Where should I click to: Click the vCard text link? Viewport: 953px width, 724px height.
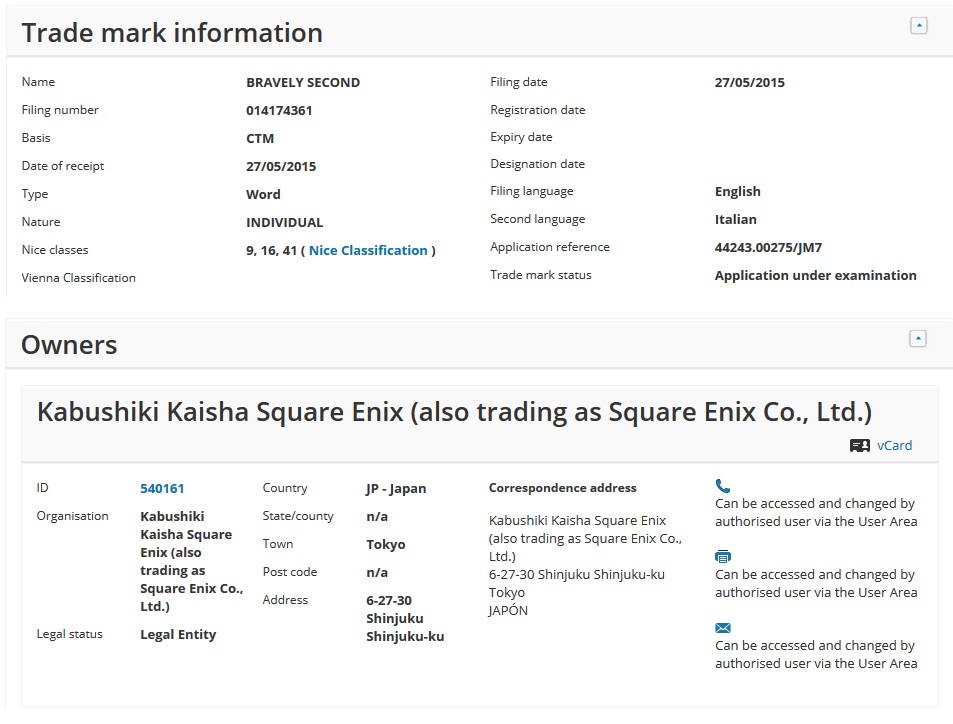[894, 446]
